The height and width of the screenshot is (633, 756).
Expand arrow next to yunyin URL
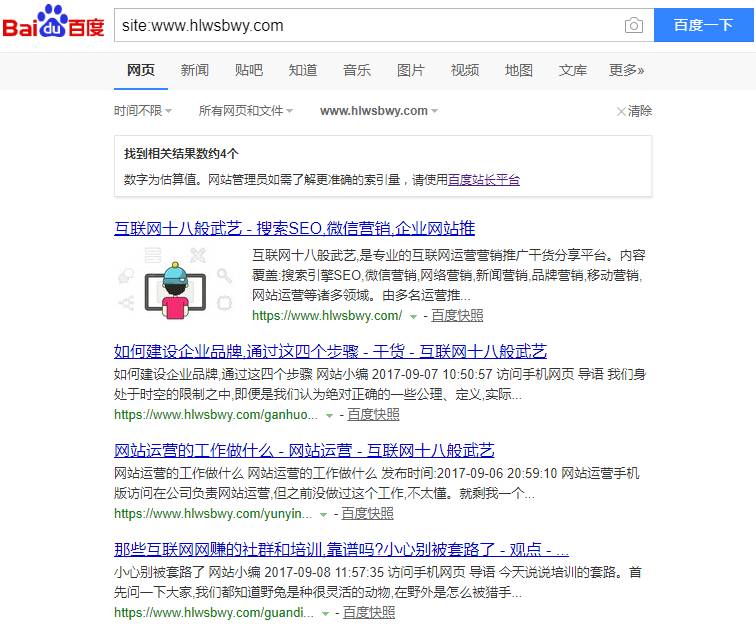click(x=324, y=515)
